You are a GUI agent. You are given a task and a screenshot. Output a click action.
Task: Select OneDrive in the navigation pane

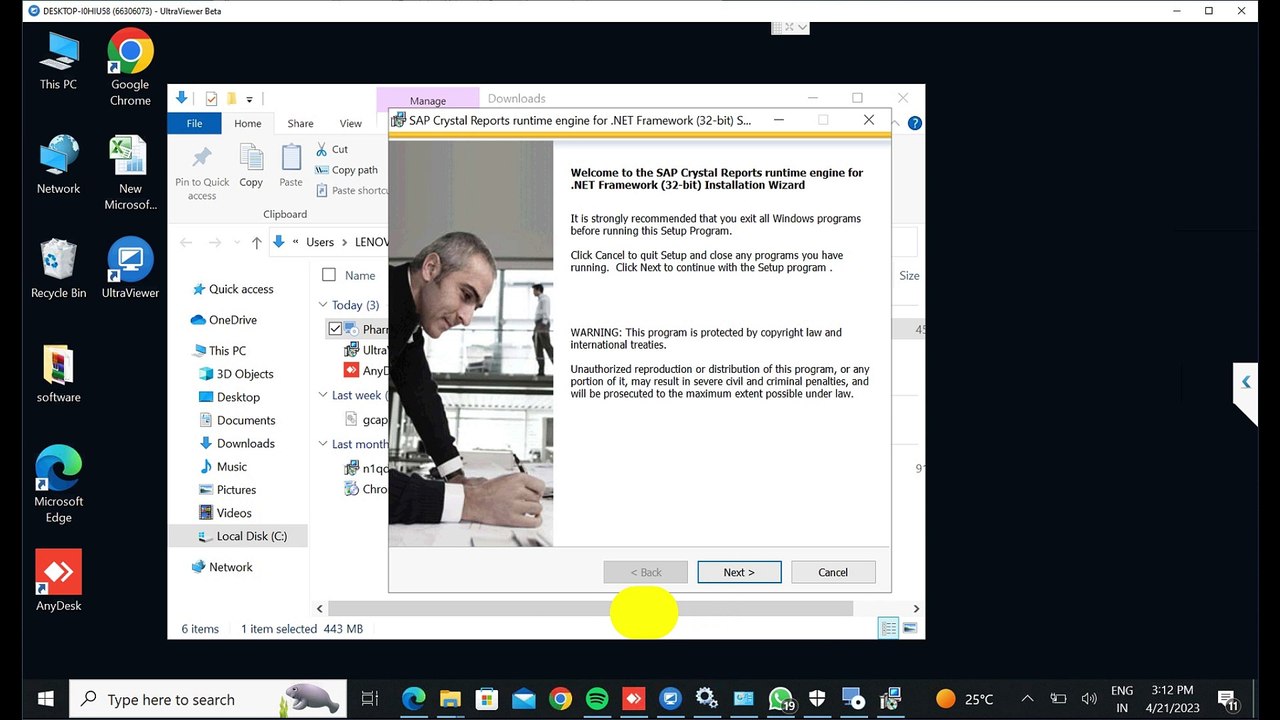(224, 320)
